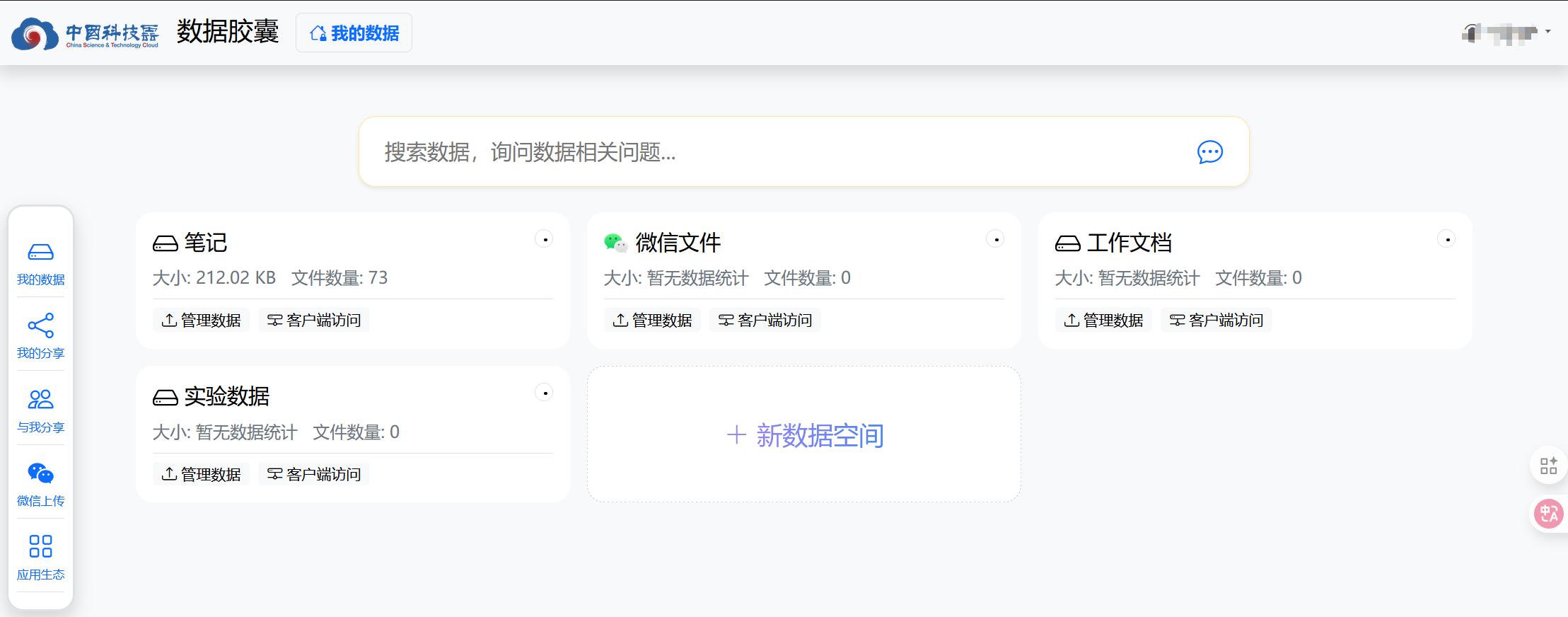Click the WeChat icon on 微信文件 card
Viewport: 1568px width, 617px height.
pyautogui.click(x=615, y=243)
